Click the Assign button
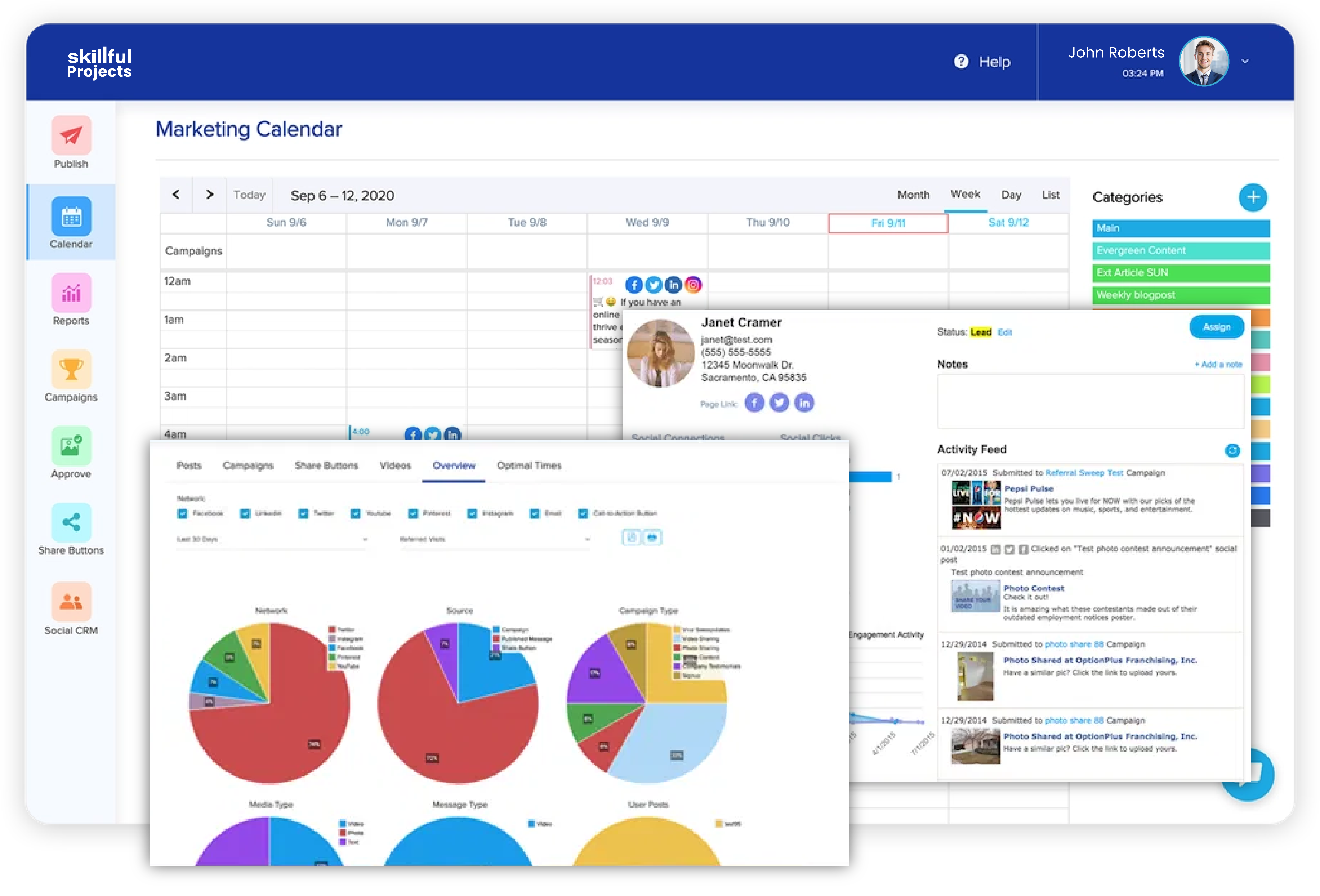Screen dimensions: 1320x896 (1216, 327)
